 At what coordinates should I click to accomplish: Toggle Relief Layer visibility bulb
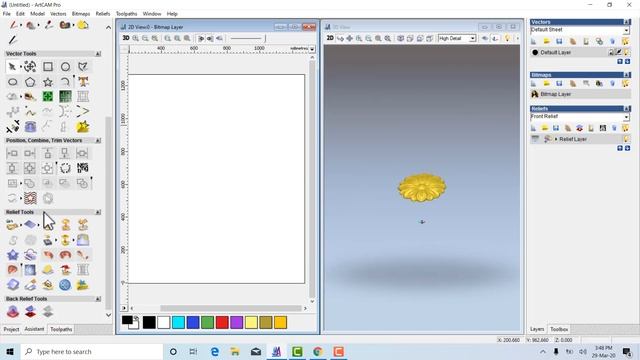627,139
